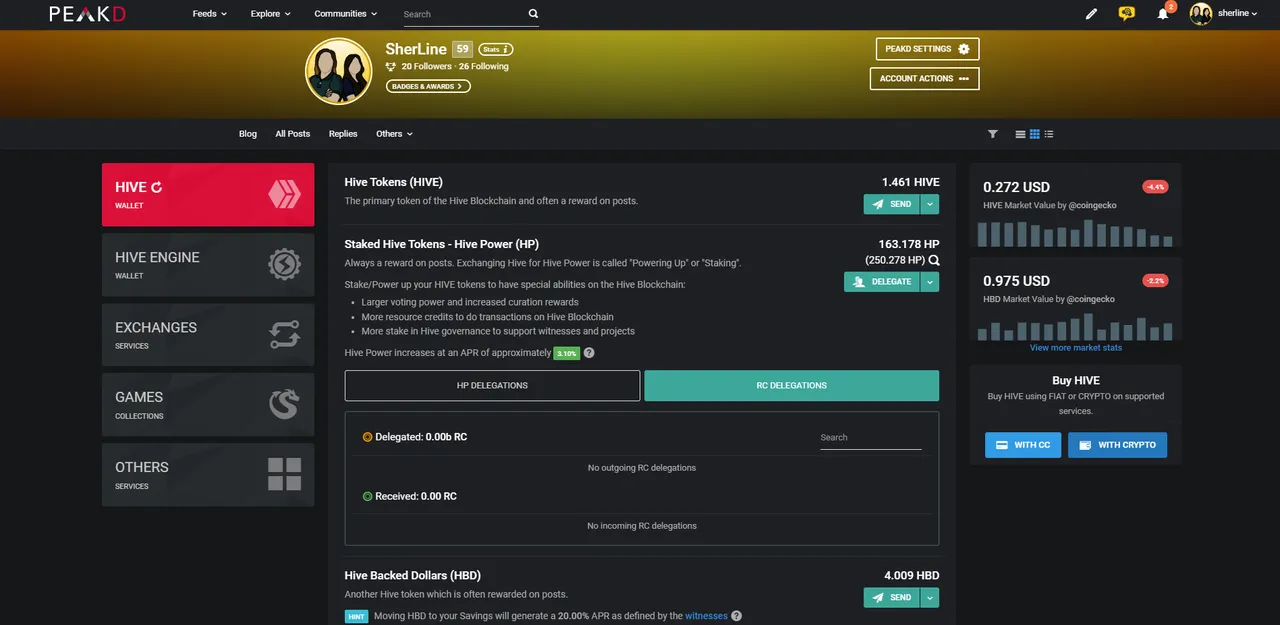Expand the Delegate dropdown arrow
The height and width of the screenshot is (625, 1280).
click(930, 282)
